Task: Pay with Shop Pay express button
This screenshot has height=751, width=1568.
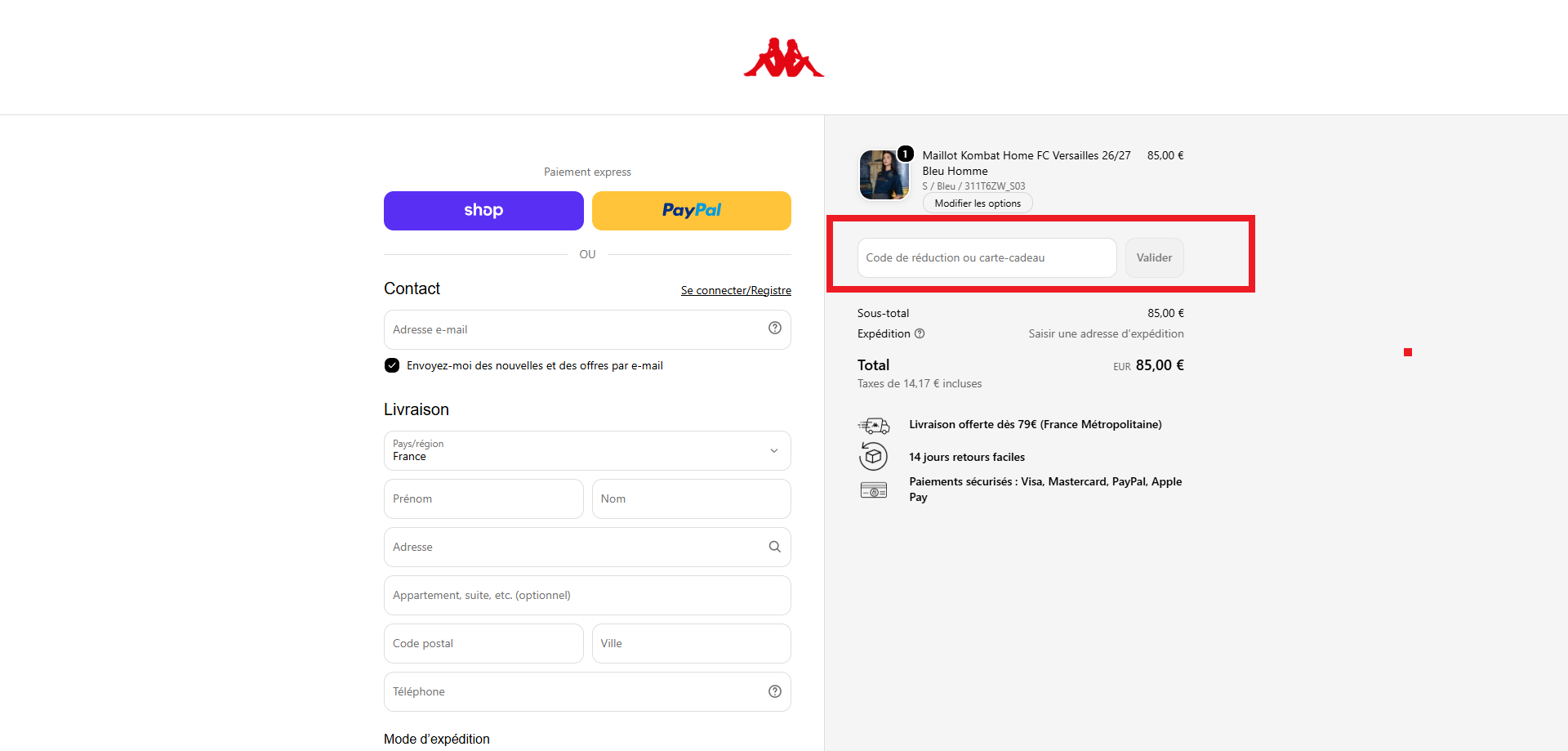Action: point(483,211)
